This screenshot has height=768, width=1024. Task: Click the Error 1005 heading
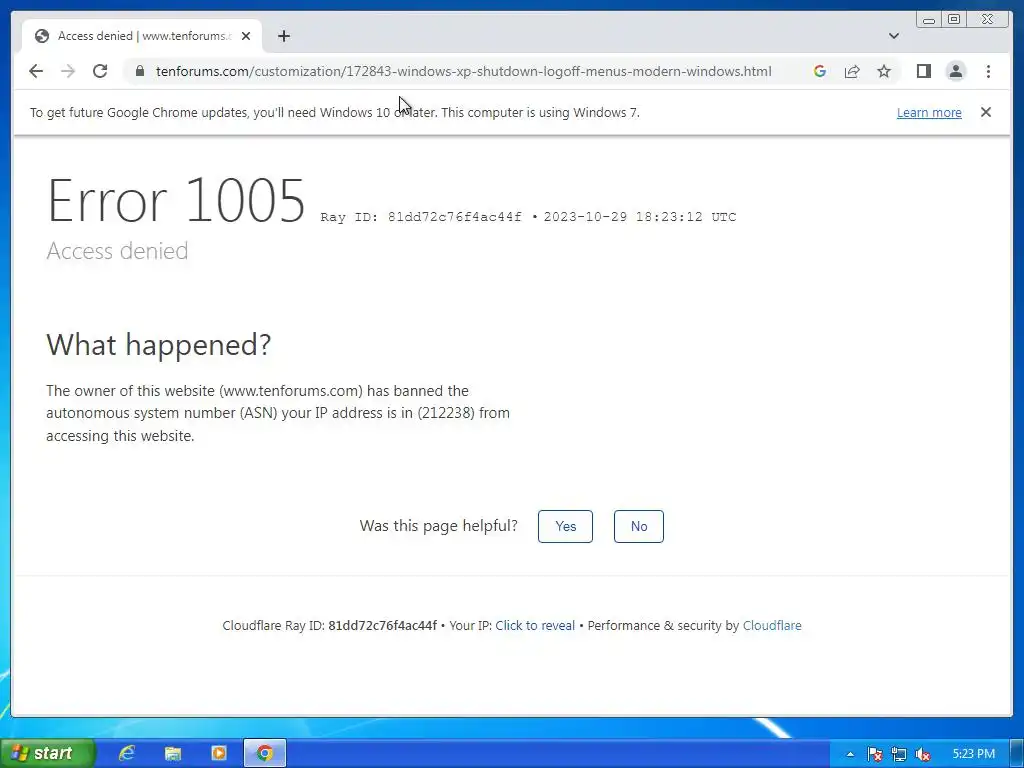pos(176,200)
